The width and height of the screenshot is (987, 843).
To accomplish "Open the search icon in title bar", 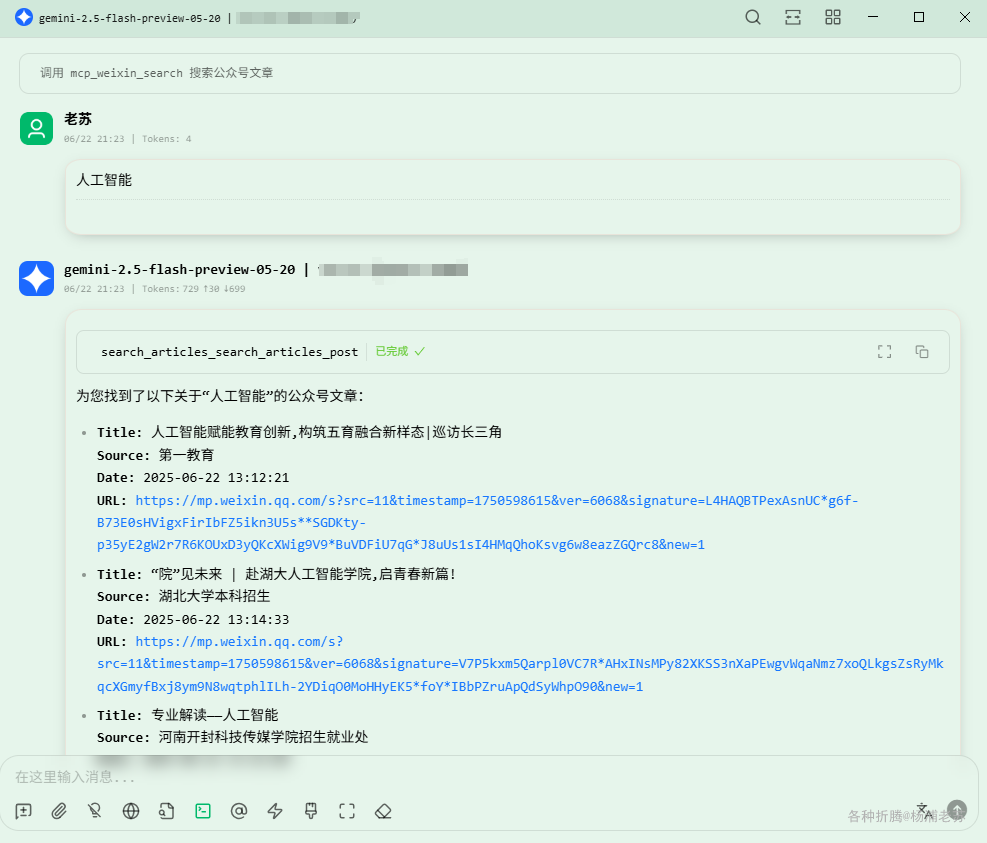I will pos(753,17).
